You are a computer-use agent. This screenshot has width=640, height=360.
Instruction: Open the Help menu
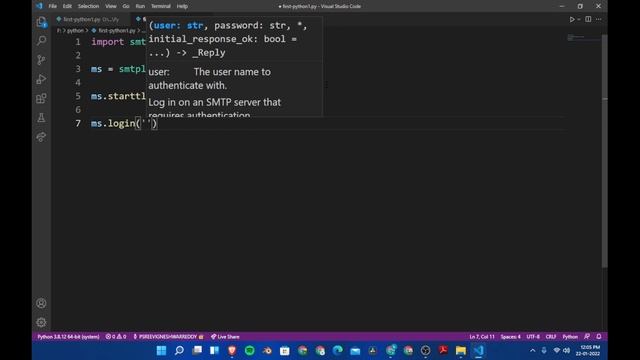click(182, 6)
